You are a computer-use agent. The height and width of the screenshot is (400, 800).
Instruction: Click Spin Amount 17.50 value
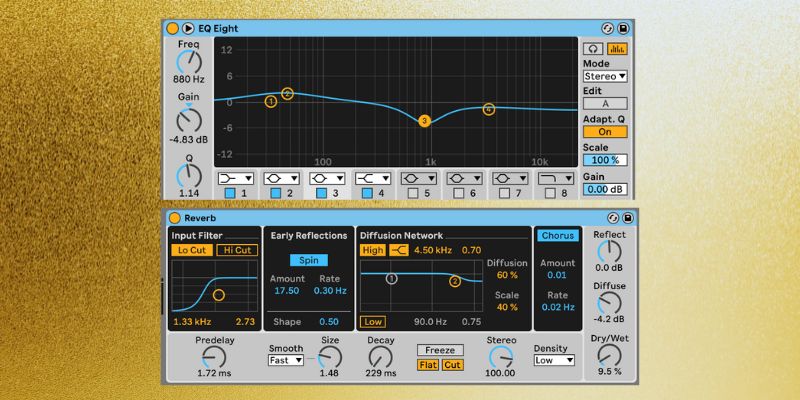(287, 291)
